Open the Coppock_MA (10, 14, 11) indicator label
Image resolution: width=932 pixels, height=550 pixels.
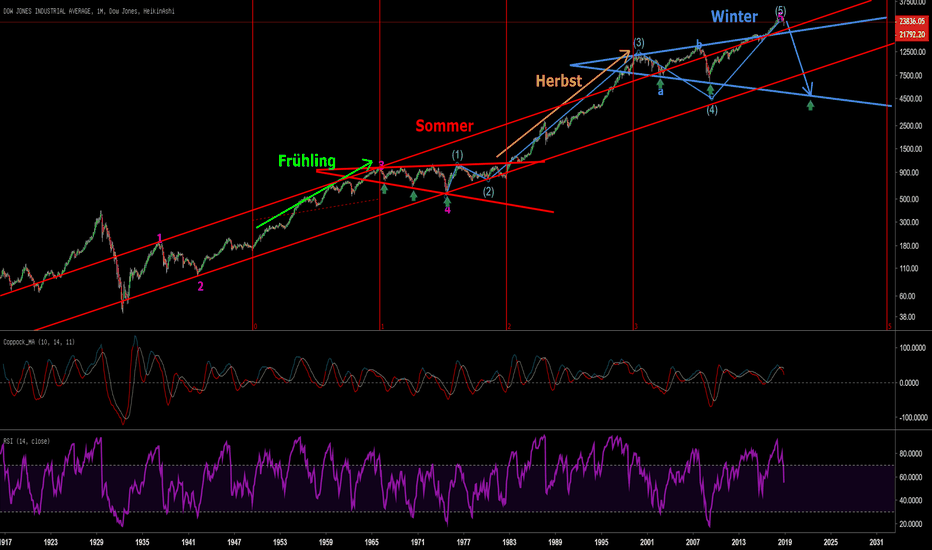[39, 342]
